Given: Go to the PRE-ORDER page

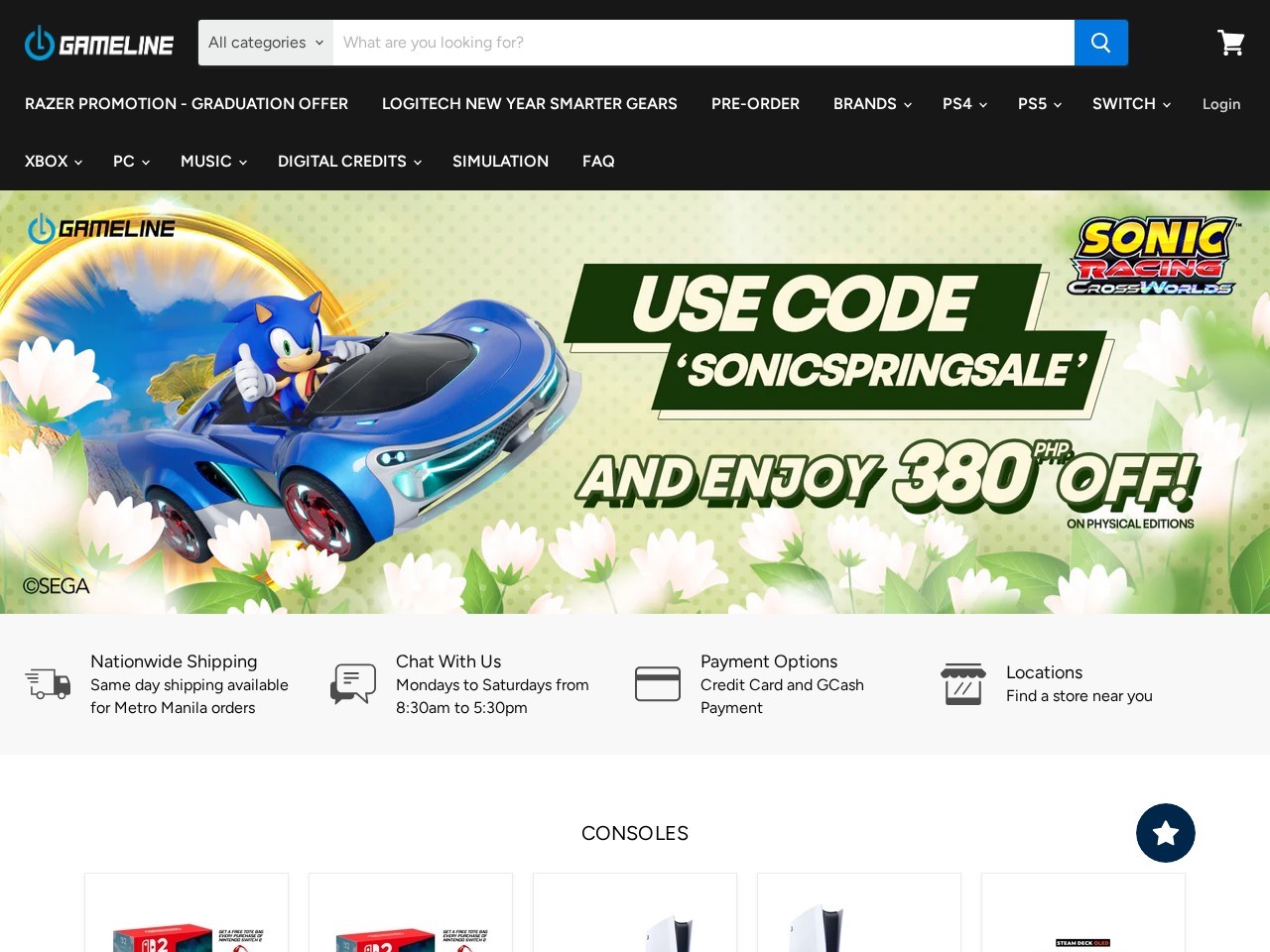Looking at the screenshot, I should click(755, 103).
